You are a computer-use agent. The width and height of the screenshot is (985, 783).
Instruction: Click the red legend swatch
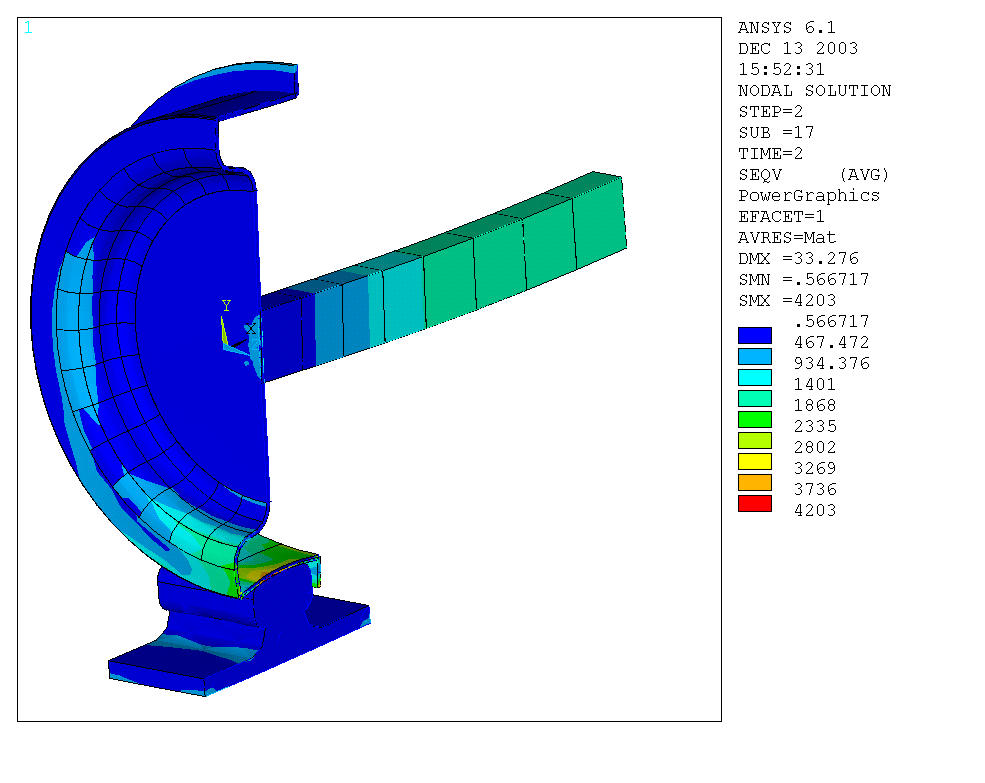[x=754, y=503]
